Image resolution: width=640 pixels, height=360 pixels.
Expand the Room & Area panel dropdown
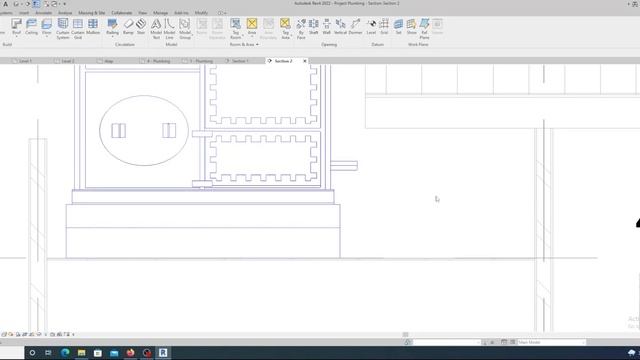click(244, 44)
